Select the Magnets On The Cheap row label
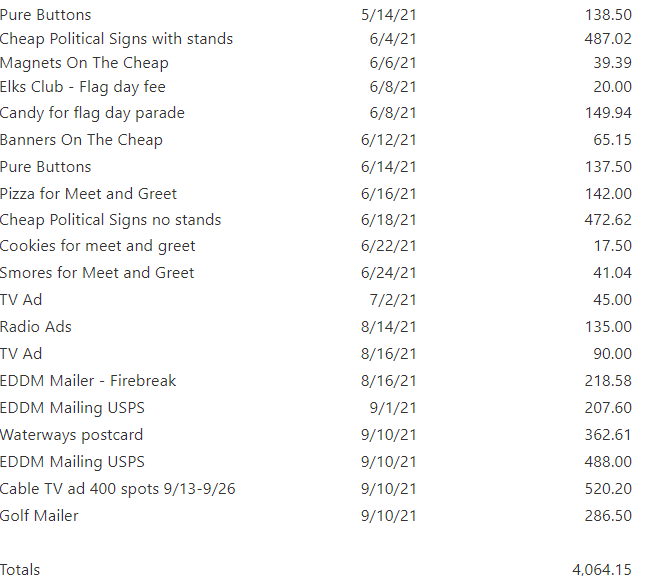The height and width of the screenshot is (576, 659). [x=84, y=63]
